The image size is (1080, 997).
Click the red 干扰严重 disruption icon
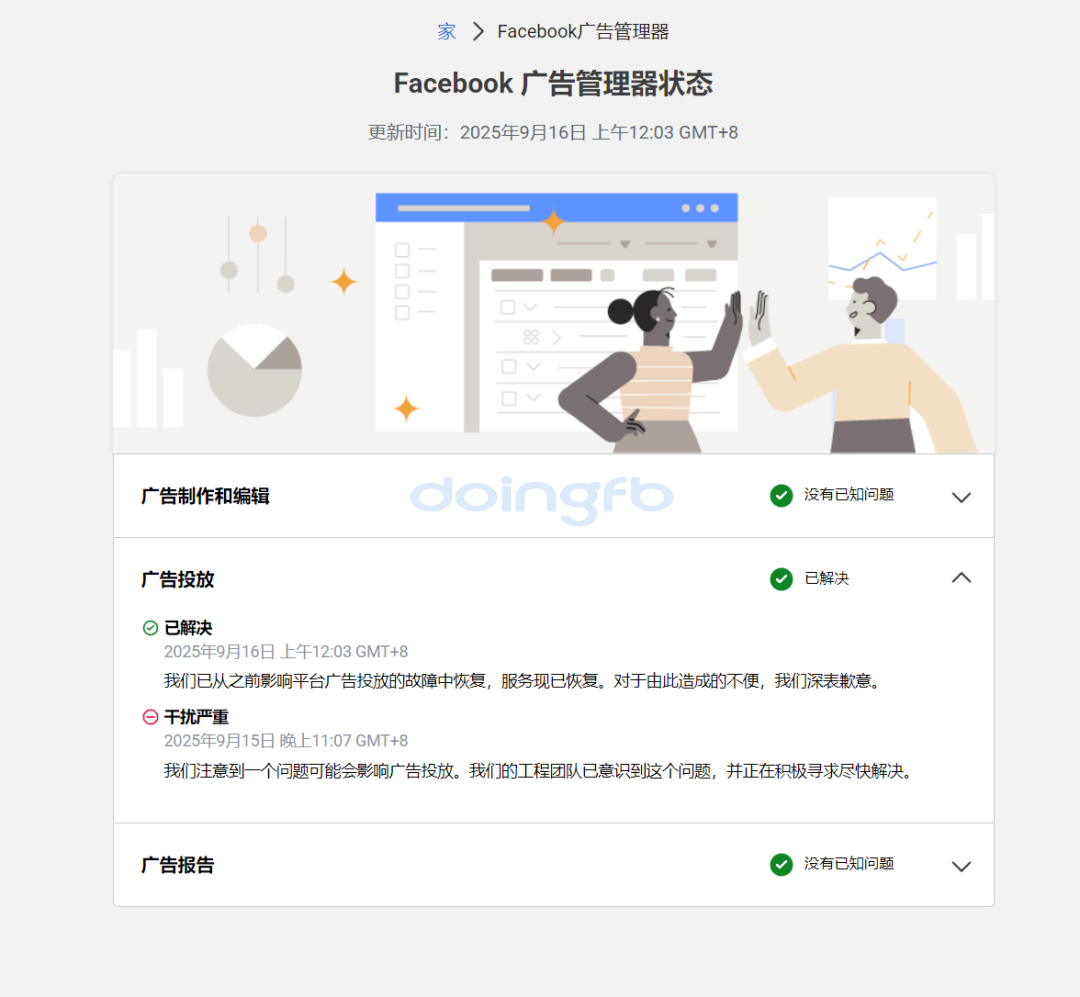click(x=150, y=717)
